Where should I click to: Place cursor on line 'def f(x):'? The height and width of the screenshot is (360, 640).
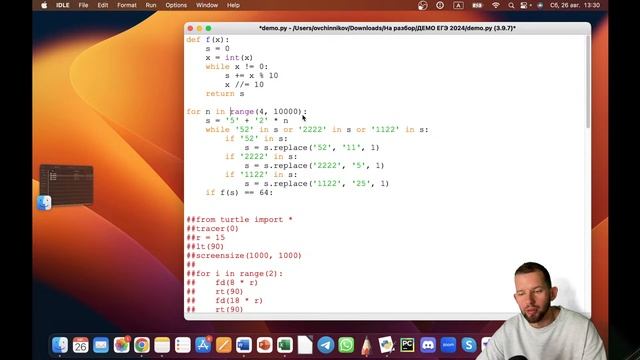(x=208, y=40)
